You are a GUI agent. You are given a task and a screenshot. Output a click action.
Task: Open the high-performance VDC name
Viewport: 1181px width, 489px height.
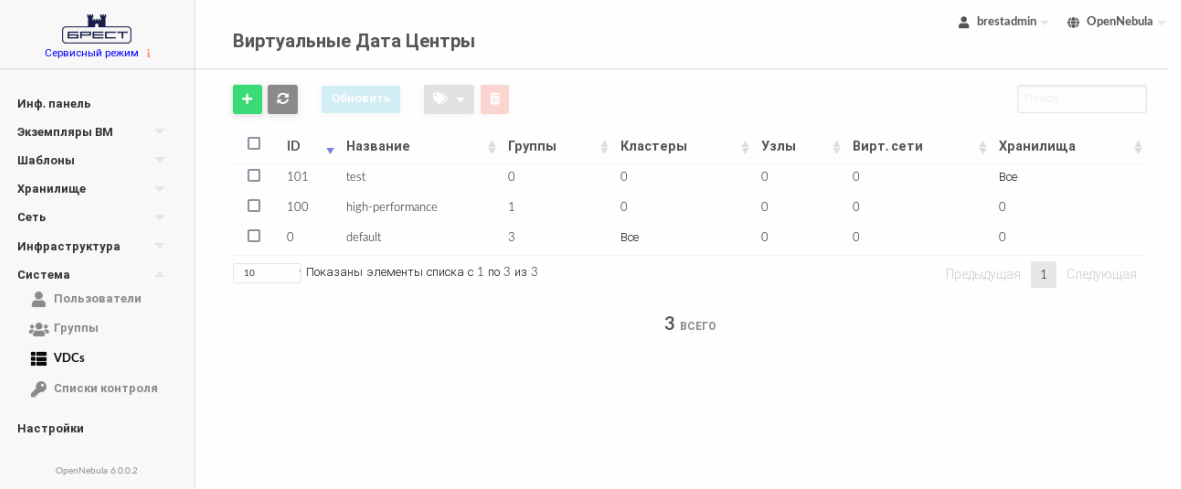392,206
